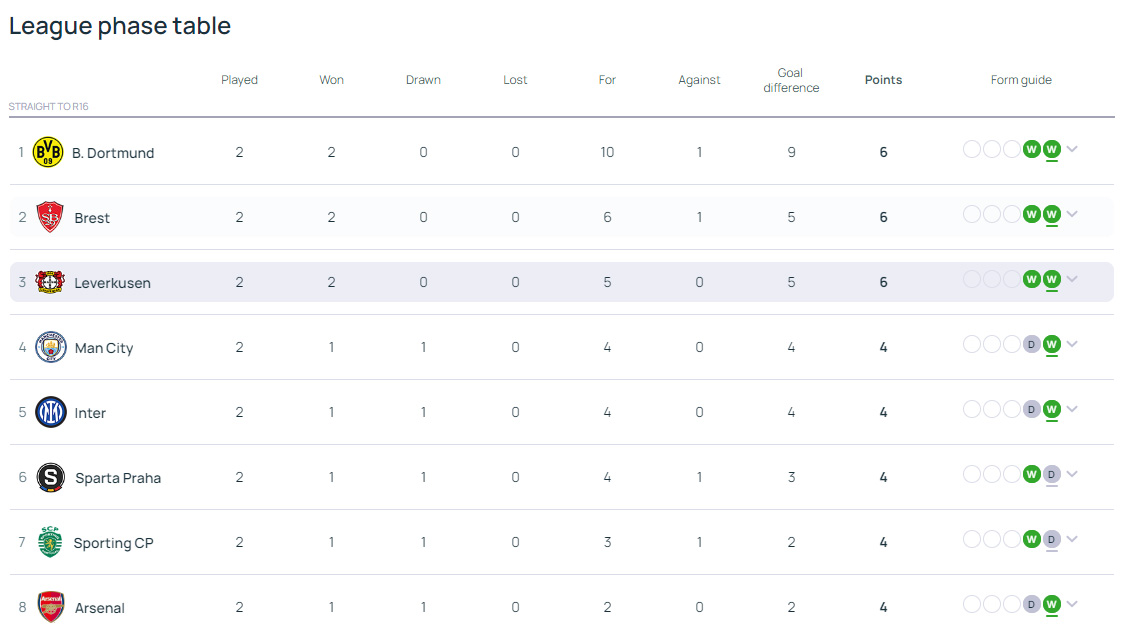1134x634 pixels.
Task: Click Leverkusen's latest win badge
Action: [x=1051, y=279]
